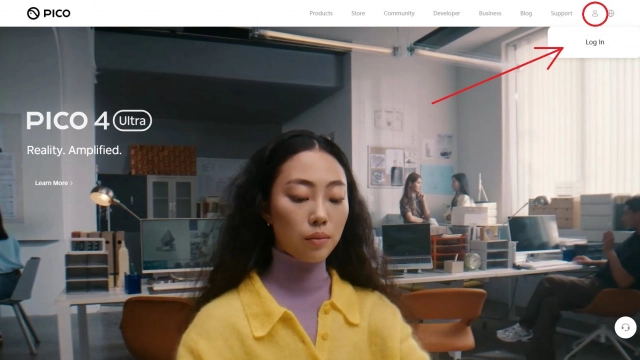Open the Products menu
Screen dimensions: 640x360
coord(321,13)
